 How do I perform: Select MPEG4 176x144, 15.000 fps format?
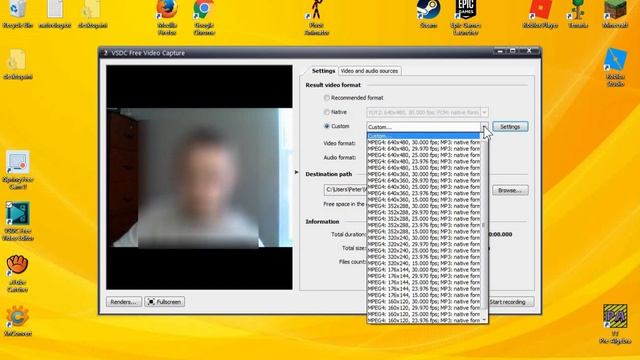[x=423, y=295]
